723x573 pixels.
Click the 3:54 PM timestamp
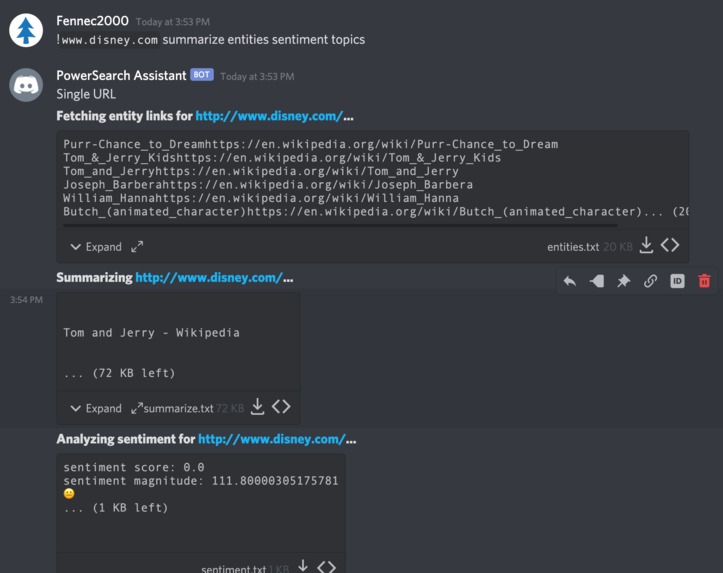(26, 300)
